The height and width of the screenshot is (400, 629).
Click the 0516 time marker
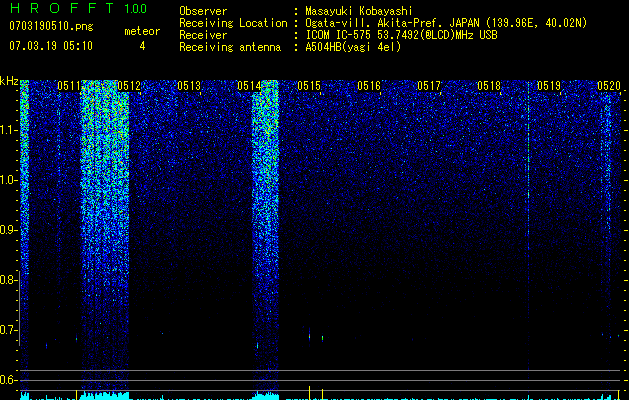(369, 86)
